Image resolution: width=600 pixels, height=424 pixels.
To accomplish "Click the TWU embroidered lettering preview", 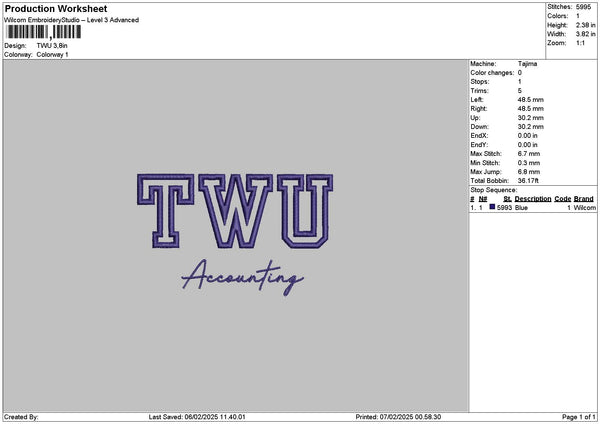I will pos(235,211).
